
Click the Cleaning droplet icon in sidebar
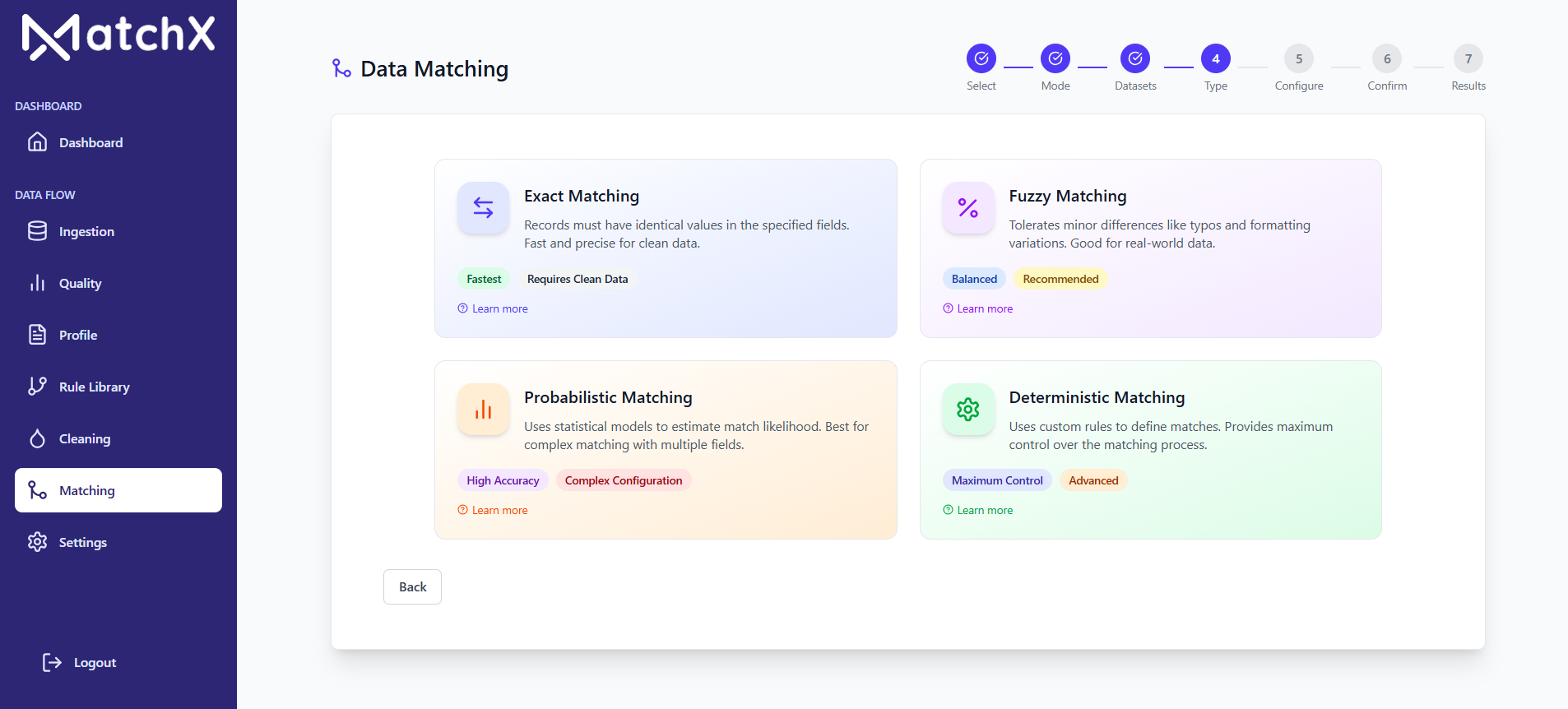point(37,438)
